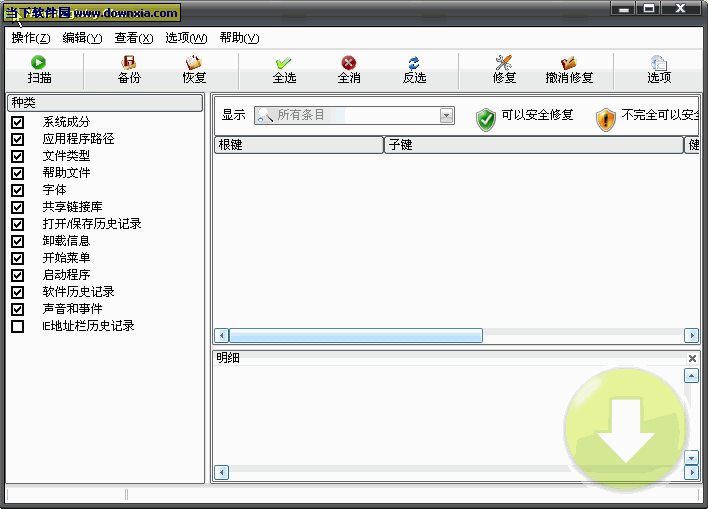The image size is (708, 509).
Task: Uncheck the 系统成分 checkbox
Action: tap(18, 122)
